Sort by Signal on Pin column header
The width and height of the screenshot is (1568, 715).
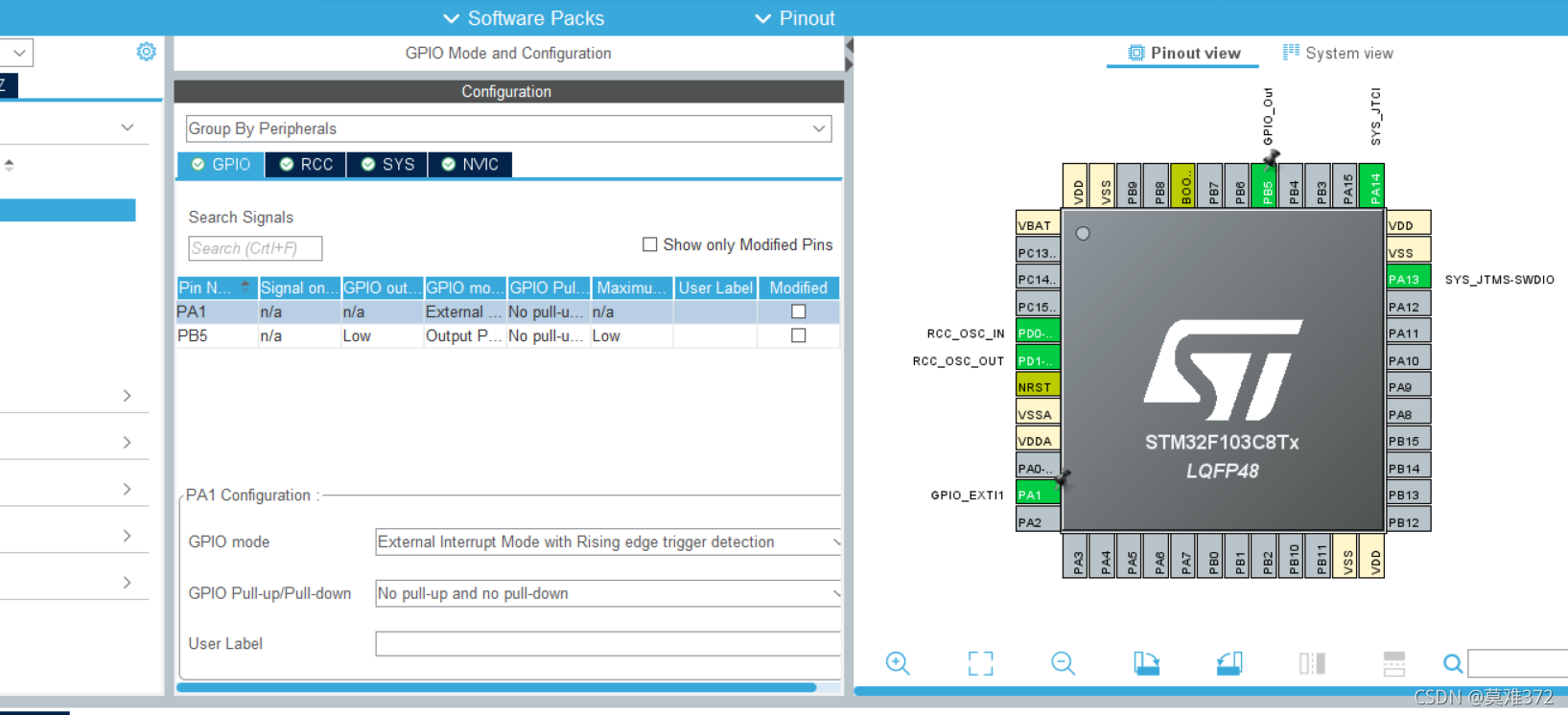tap(299, 288)
